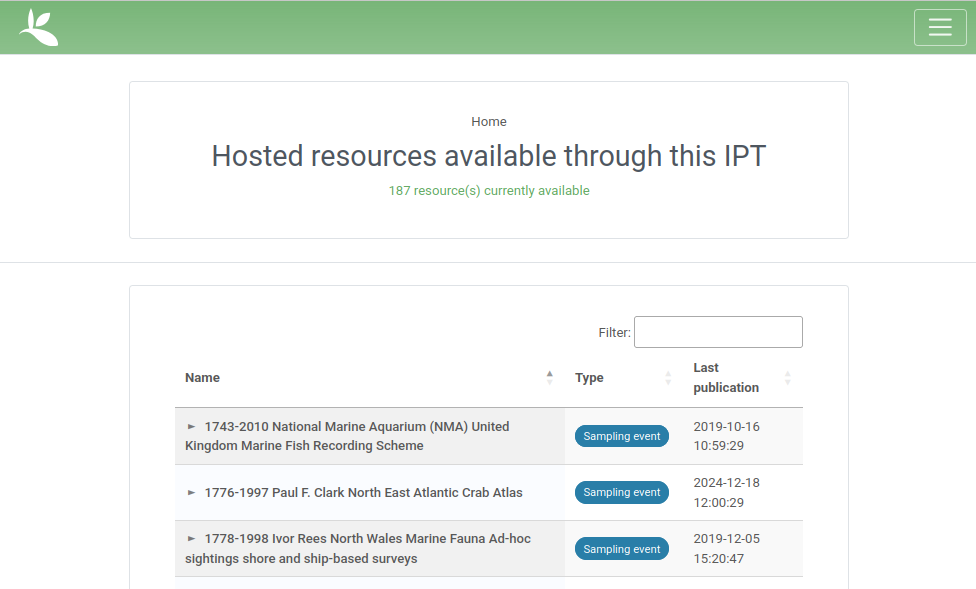Expand the Ivor Rees North Wales row
Image resolution: width=976 pixels, height=589 pixels.
[x=191, y=538]
